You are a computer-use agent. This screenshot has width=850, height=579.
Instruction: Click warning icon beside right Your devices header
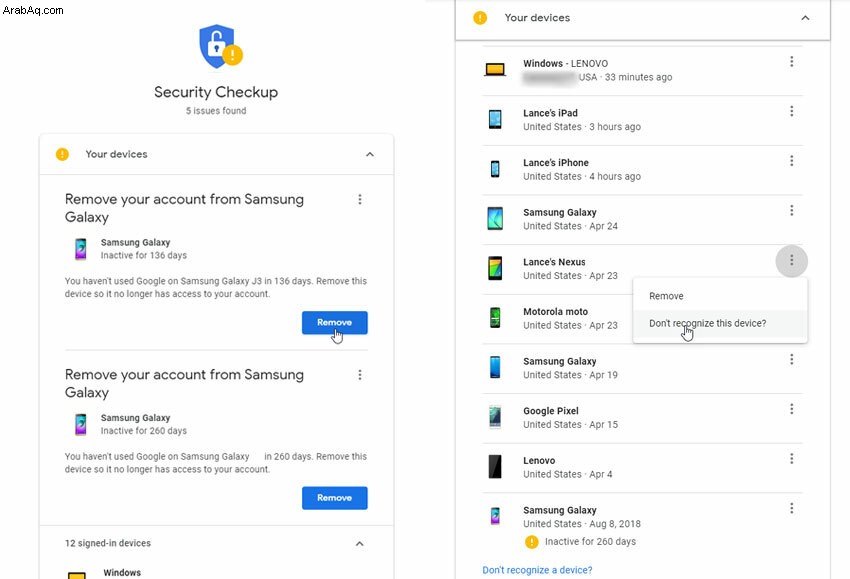click(x=480, y=18)
